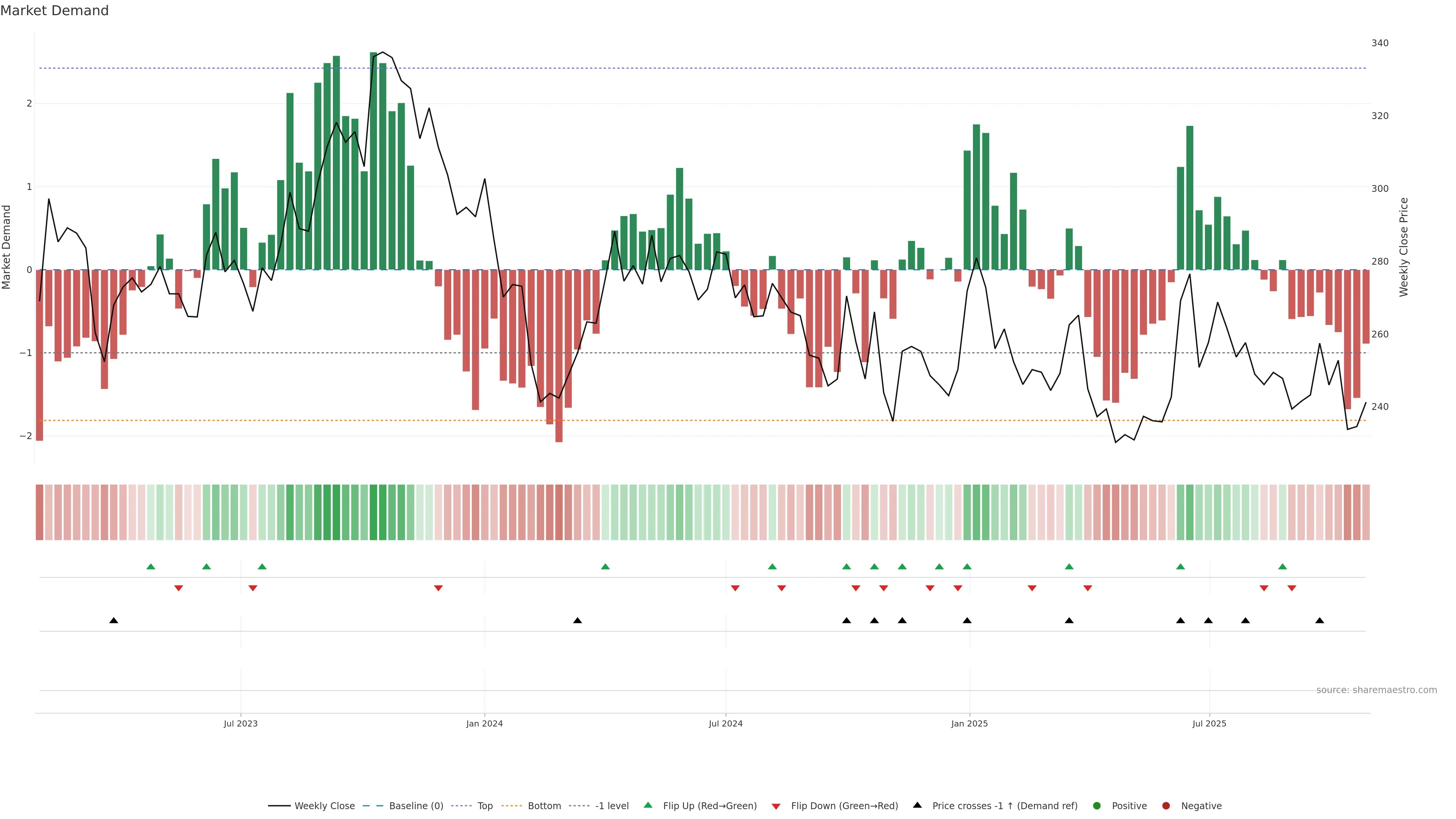Click the red Flip Down legend triangle

[776, 806]
